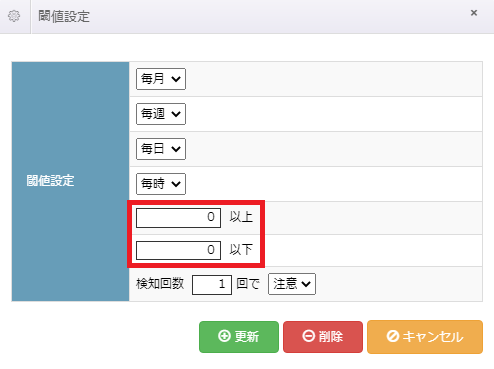494x369 pixels.
Task: Click the chevron arrow of 毎月 select
Action: click(176, 79)
